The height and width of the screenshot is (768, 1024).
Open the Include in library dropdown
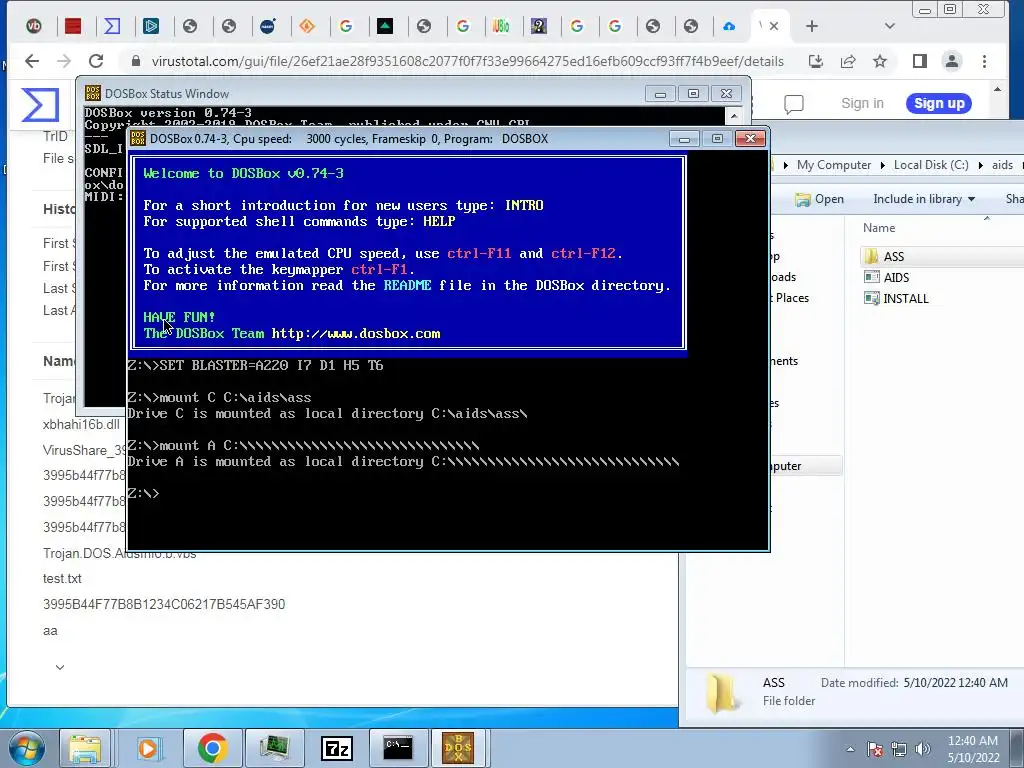[924, 199]
